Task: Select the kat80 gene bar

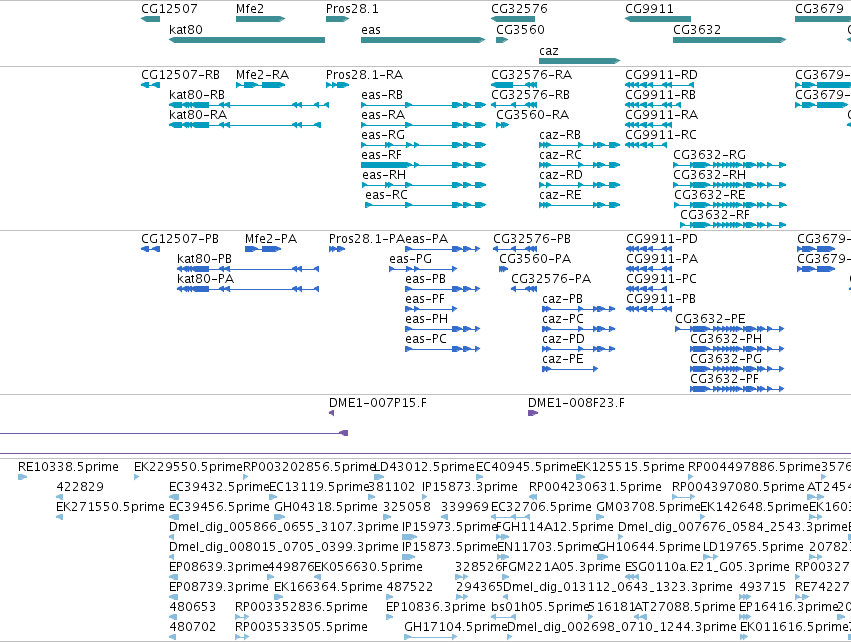Action: click(x=247, y=40)
